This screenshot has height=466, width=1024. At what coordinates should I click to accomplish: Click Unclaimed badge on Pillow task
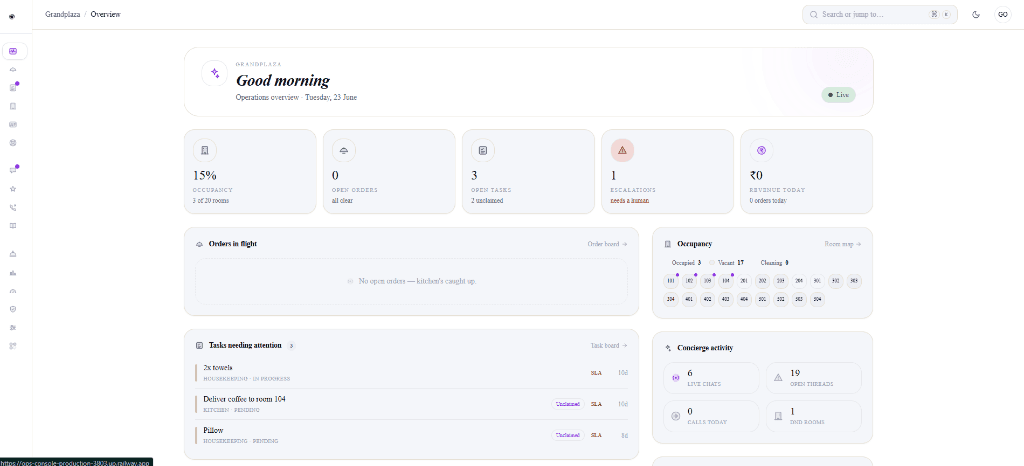coord(568,435)
